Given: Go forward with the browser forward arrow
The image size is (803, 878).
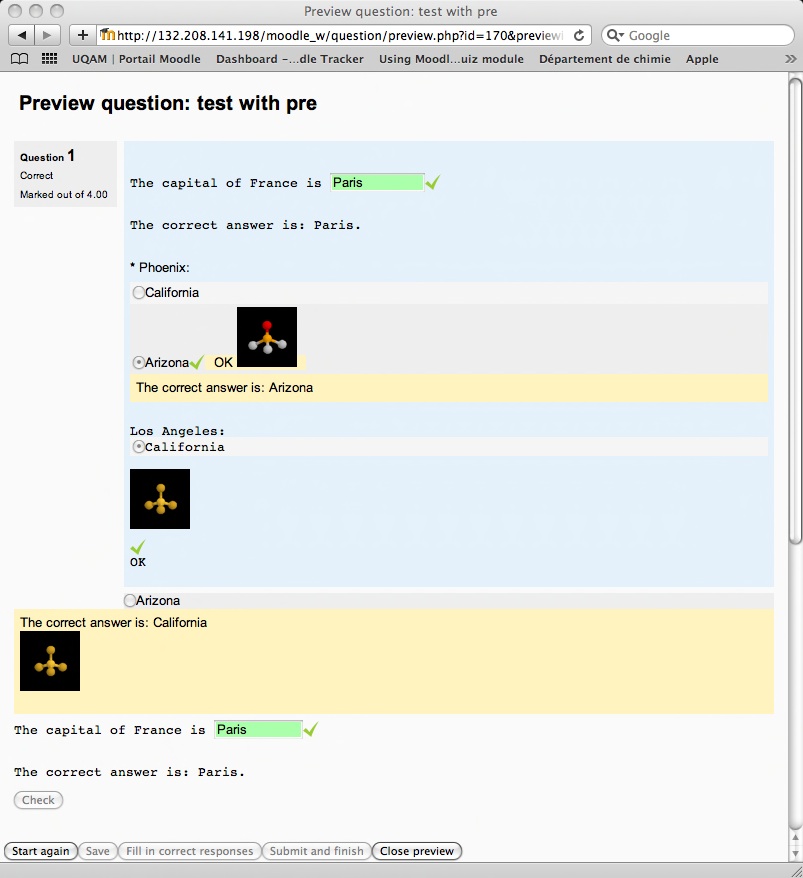Looking at the screenshot, I should [x=48, y=35].
